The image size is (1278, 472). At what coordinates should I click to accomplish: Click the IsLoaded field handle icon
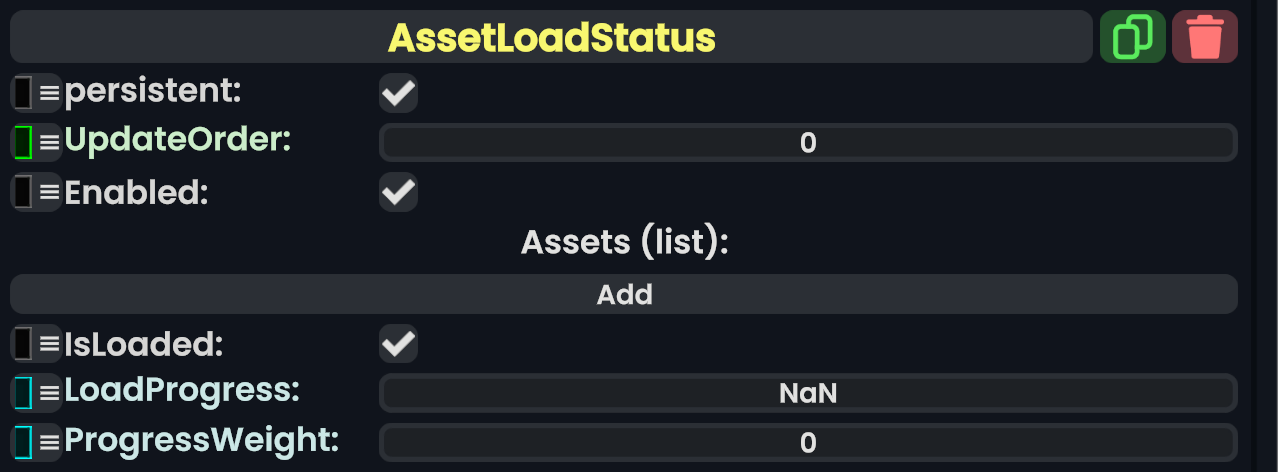coord(36,344)
